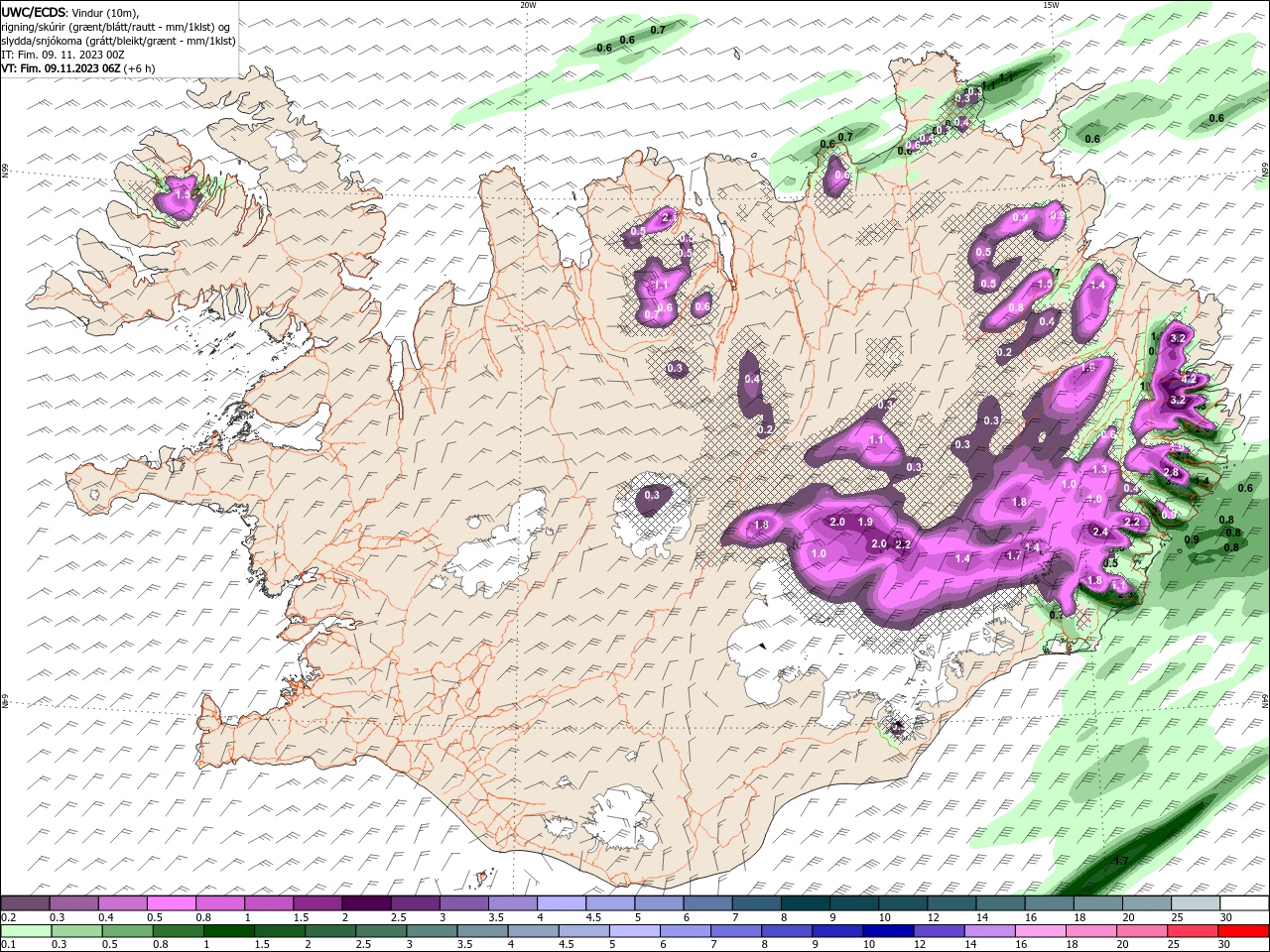Click the gray 25 swatch in the upper legend
This screenshot has height=952, width=1270.
1195,903
